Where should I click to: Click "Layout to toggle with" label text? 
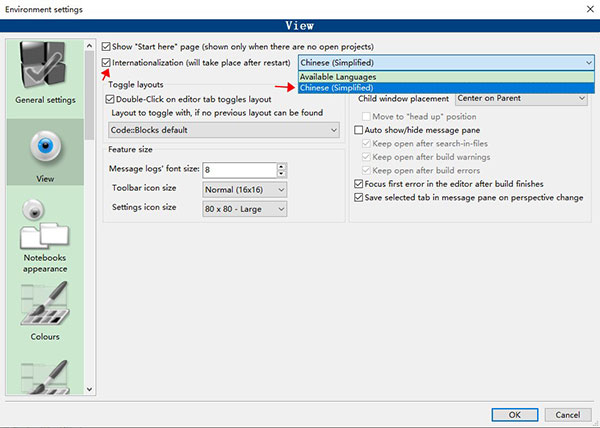[x=217, y=113]
